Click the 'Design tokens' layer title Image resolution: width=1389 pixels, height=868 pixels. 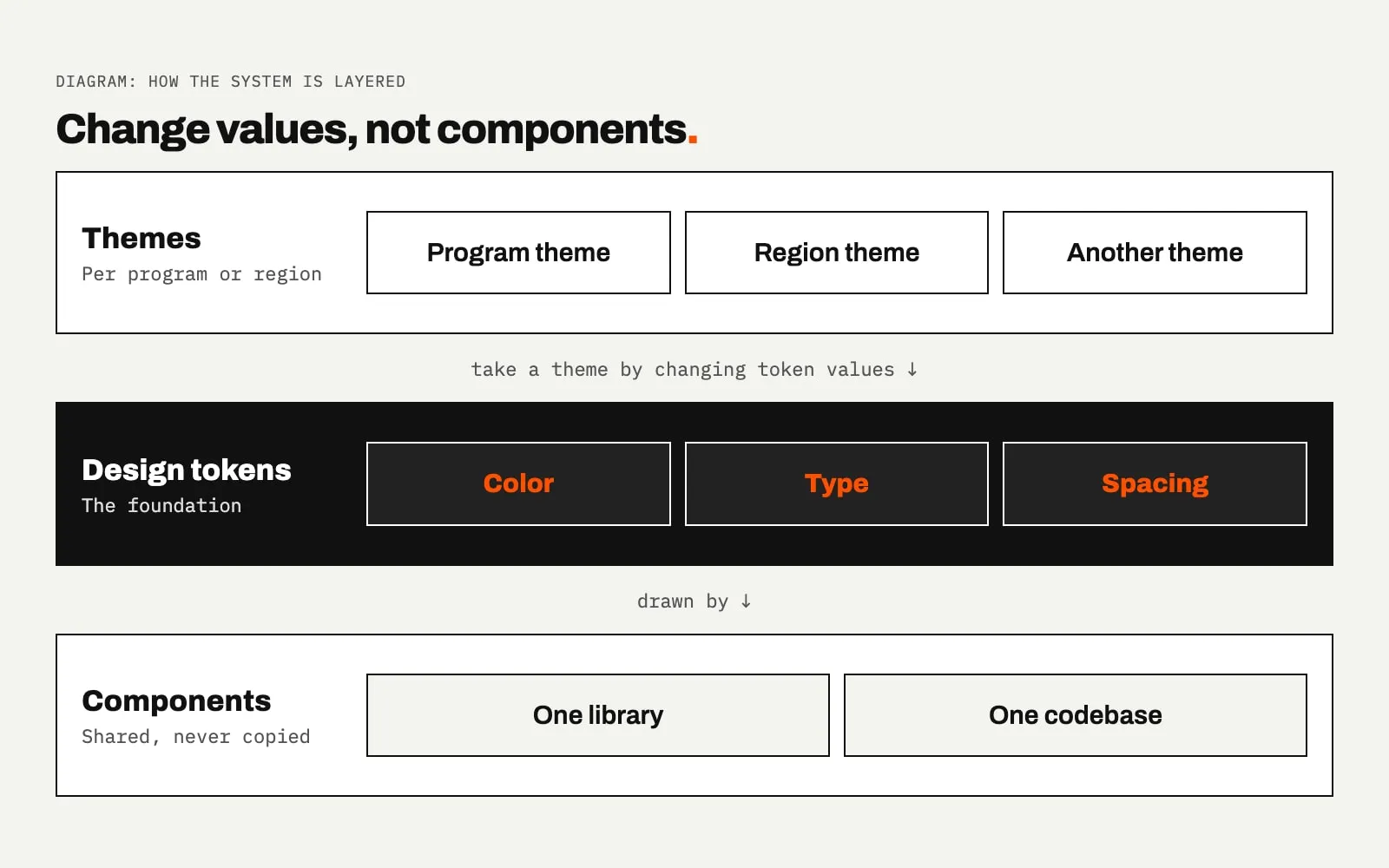[187, 470]
